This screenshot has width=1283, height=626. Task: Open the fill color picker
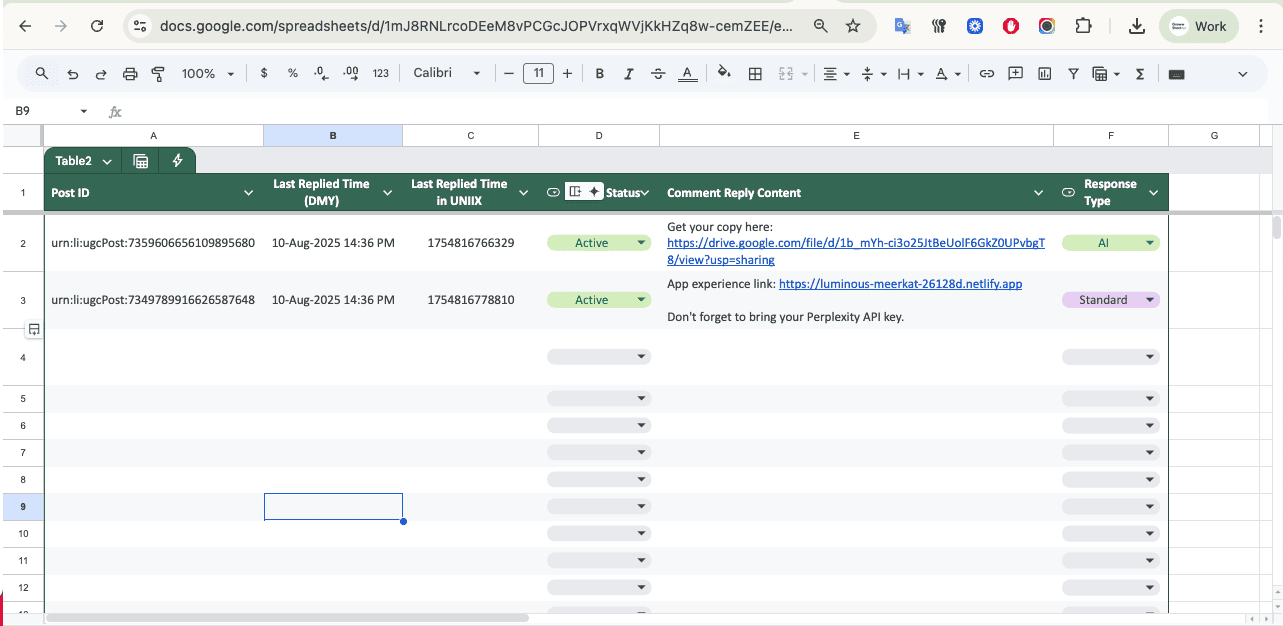725,73
